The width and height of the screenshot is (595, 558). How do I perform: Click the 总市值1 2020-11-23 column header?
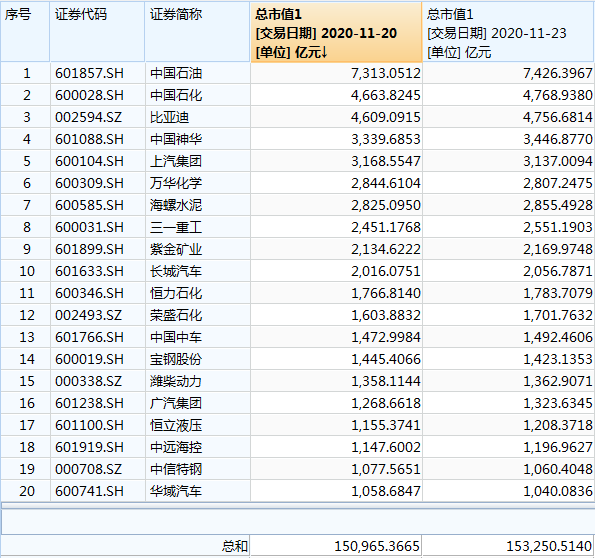pyautogui.click(x=508, y=32)
